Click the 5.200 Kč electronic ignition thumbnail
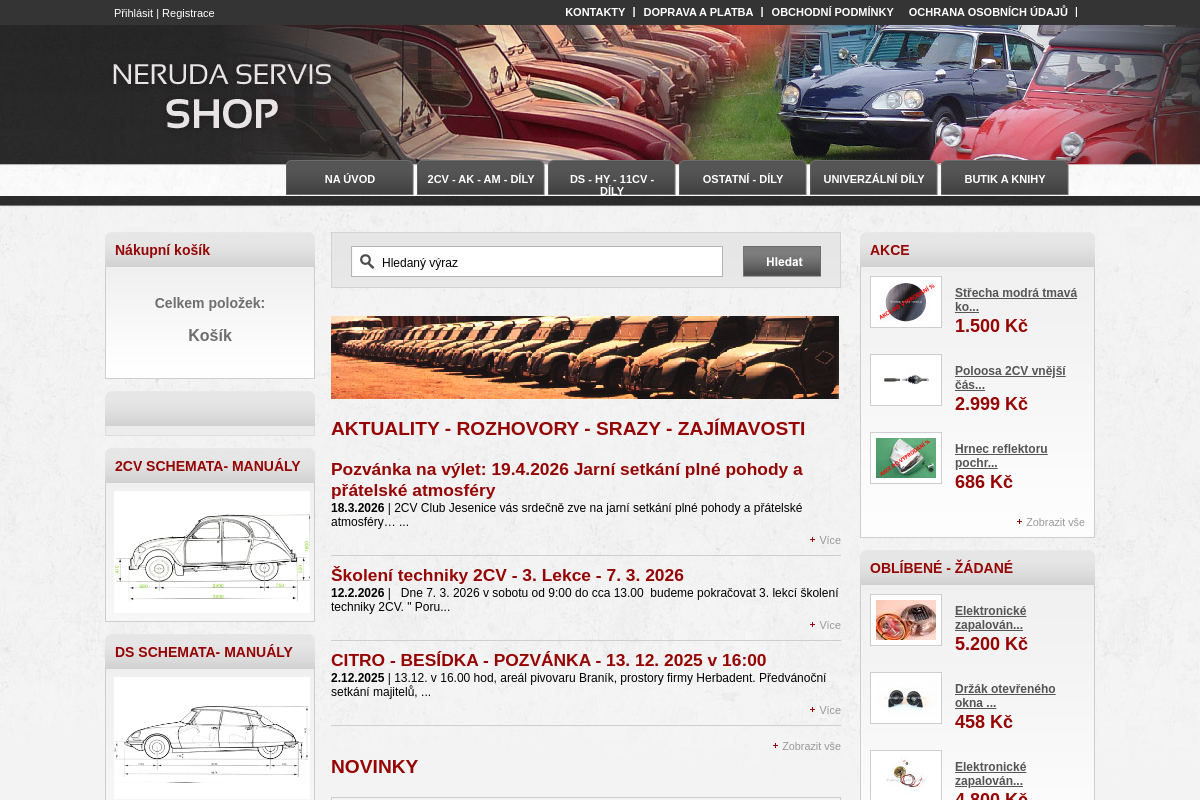The width and height of the screenshot is (1200, 800). (905, 620)
